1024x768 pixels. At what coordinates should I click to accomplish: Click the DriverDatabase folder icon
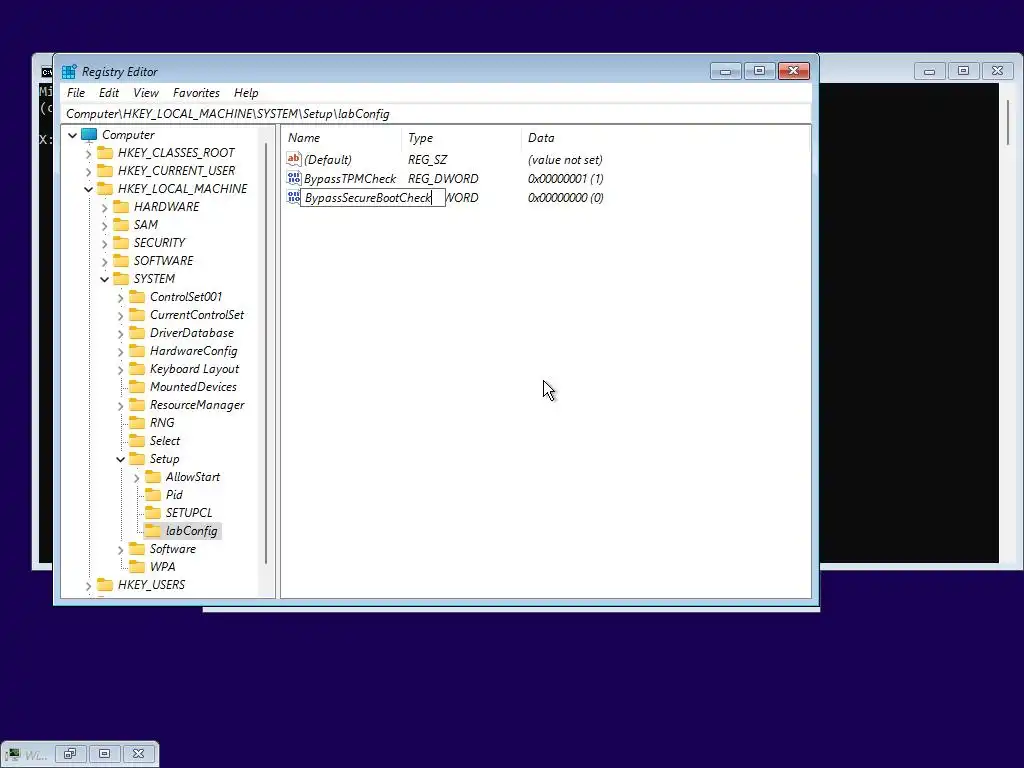pos(137,333)
